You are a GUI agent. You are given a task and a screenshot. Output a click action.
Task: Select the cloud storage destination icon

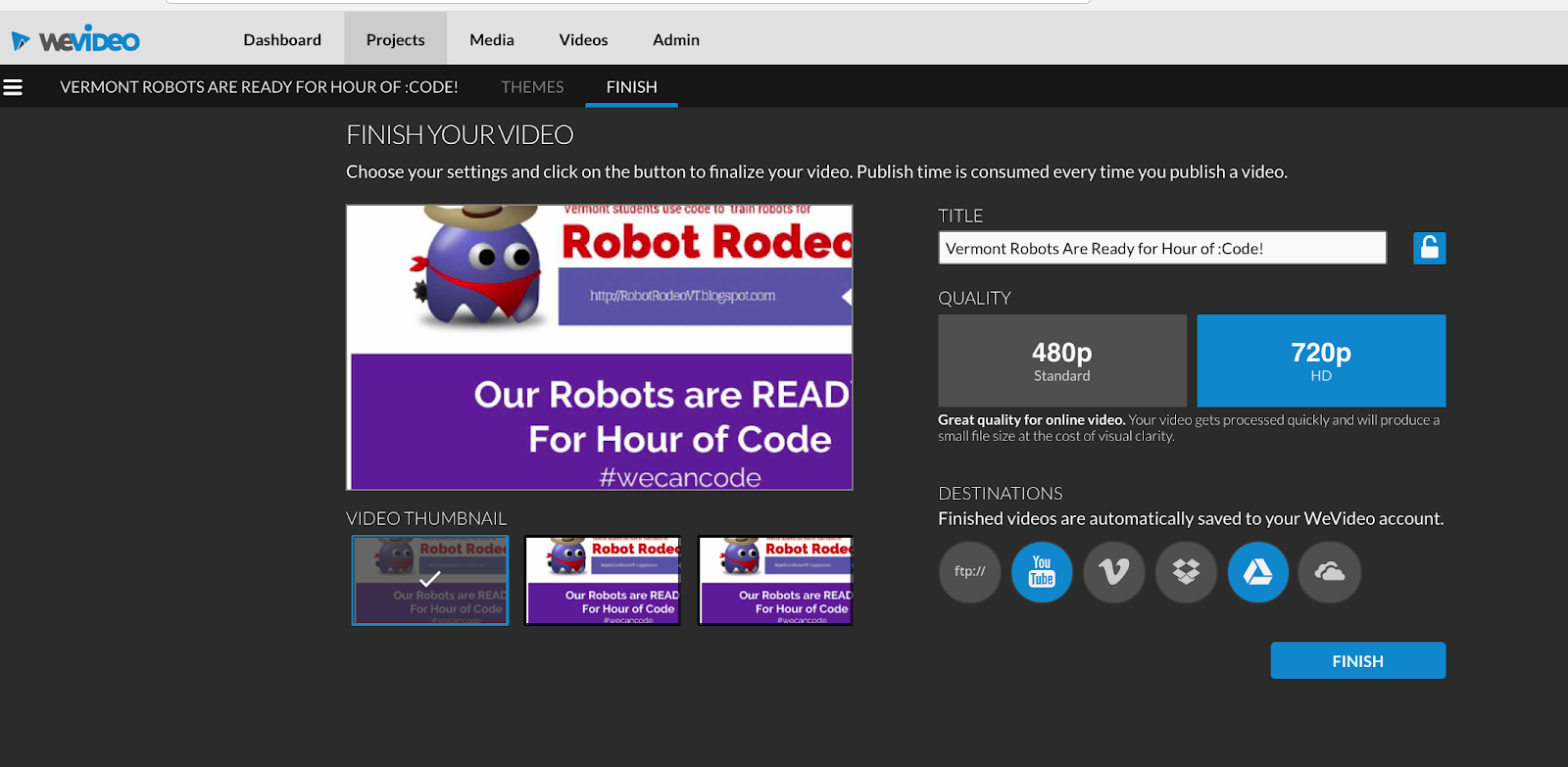[x=1330, y=572]
